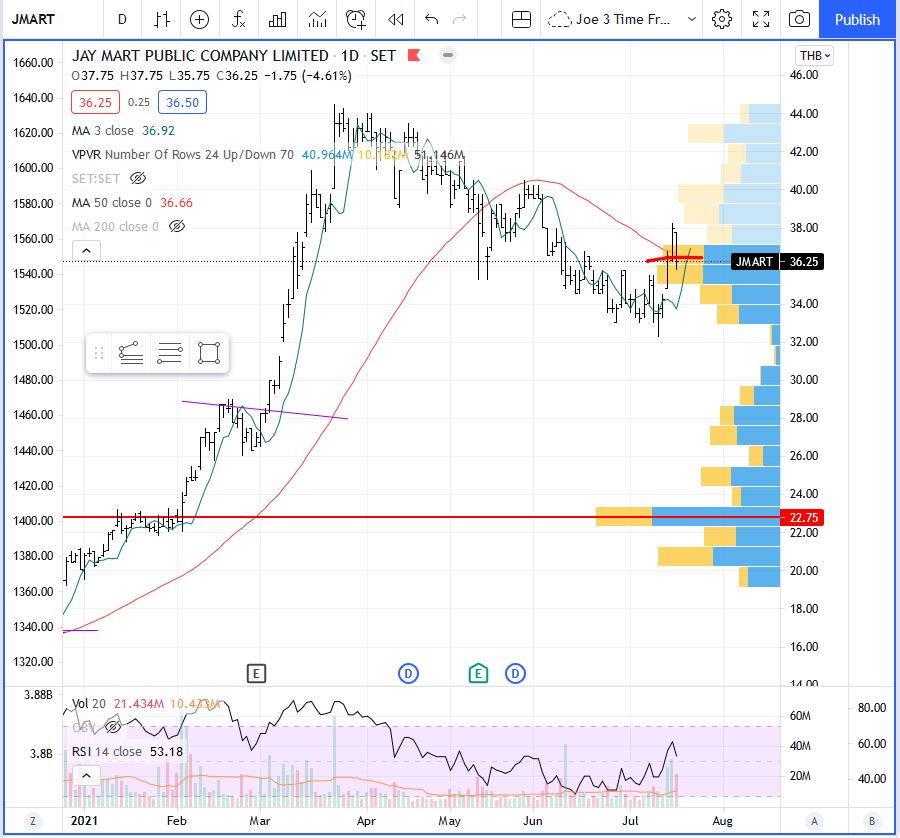The width and height of the screenshot is (900, 838).
Task: Collapse the volume pane legend
Action: [86, 775]
